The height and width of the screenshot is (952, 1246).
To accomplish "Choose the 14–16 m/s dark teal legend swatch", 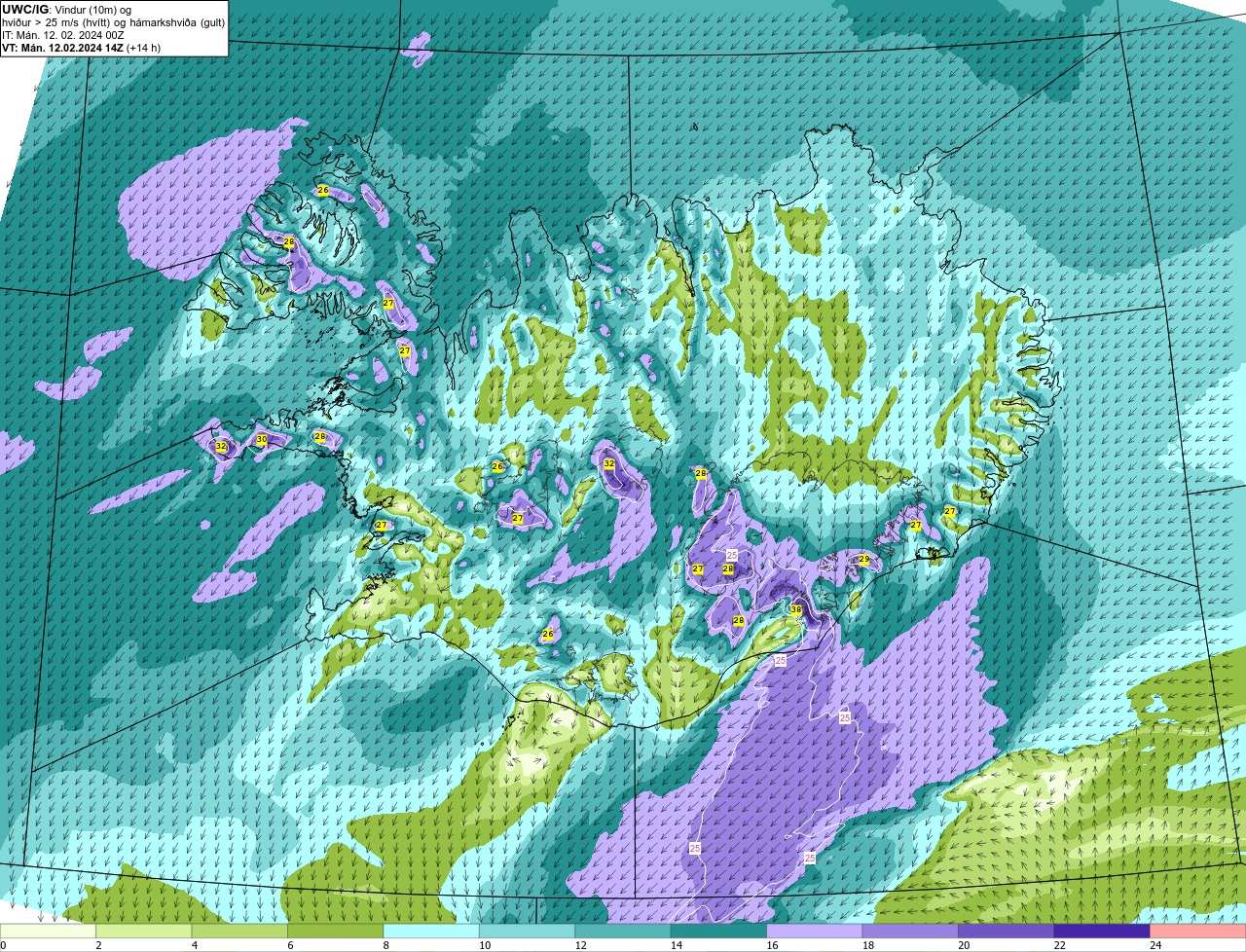I will (x=719, y=931).
